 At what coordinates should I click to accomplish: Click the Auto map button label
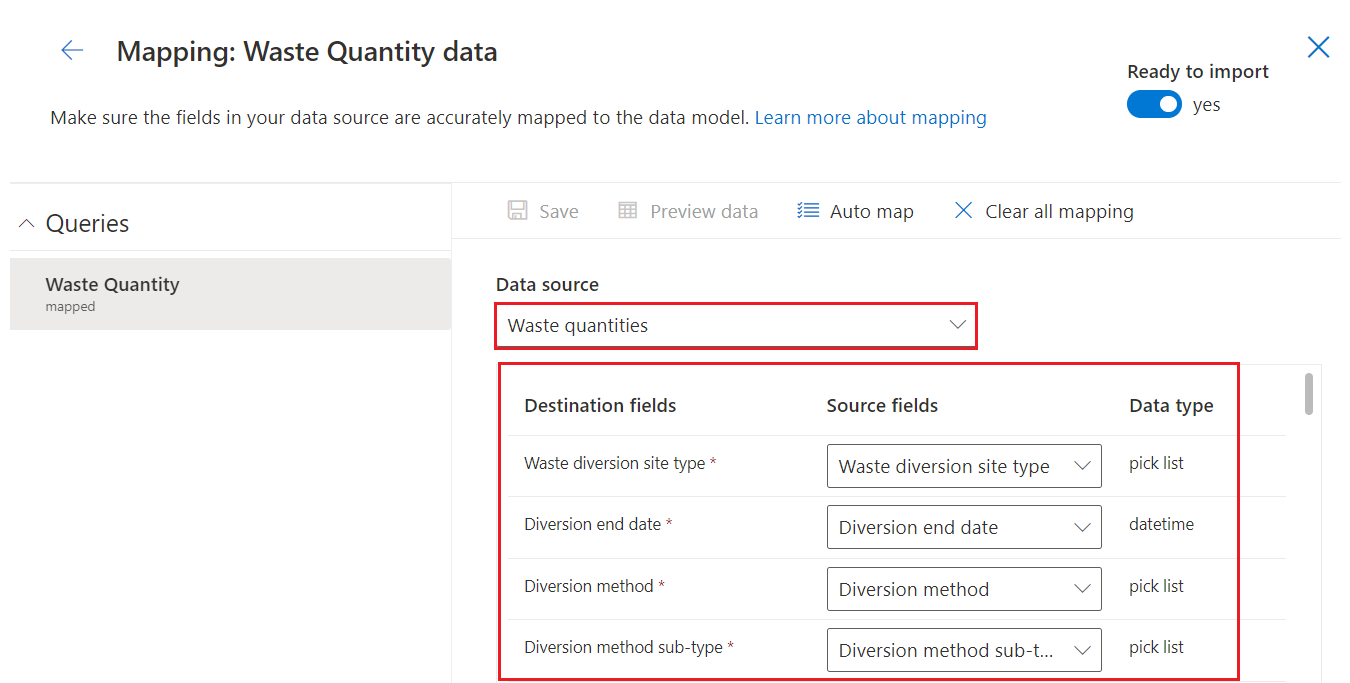click(x=871, y=211)
